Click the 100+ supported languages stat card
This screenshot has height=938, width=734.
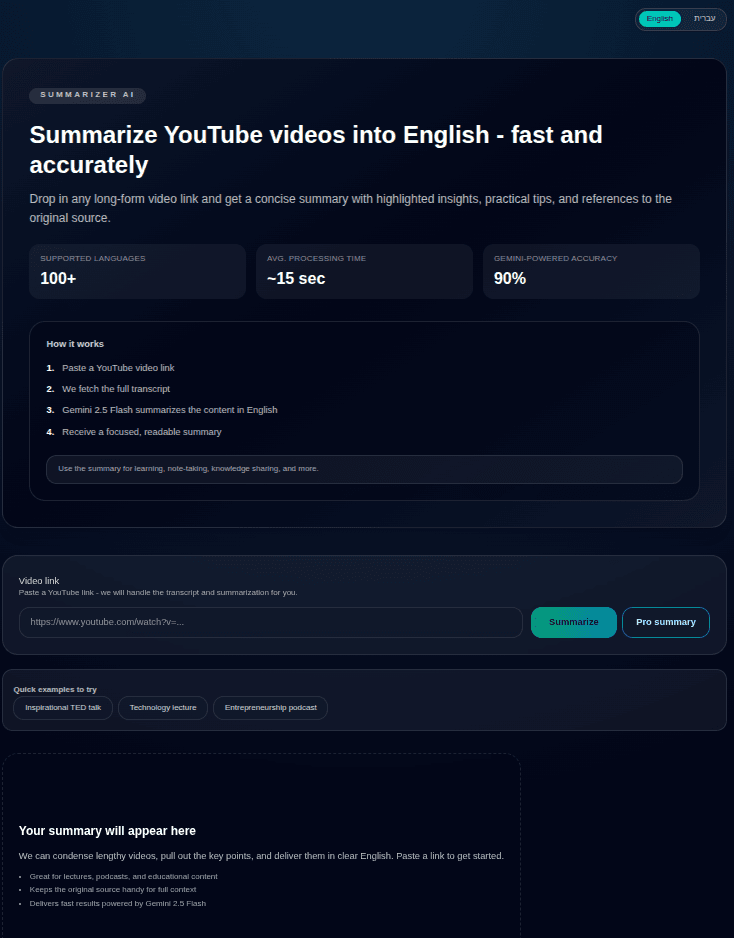pos(137,271)
